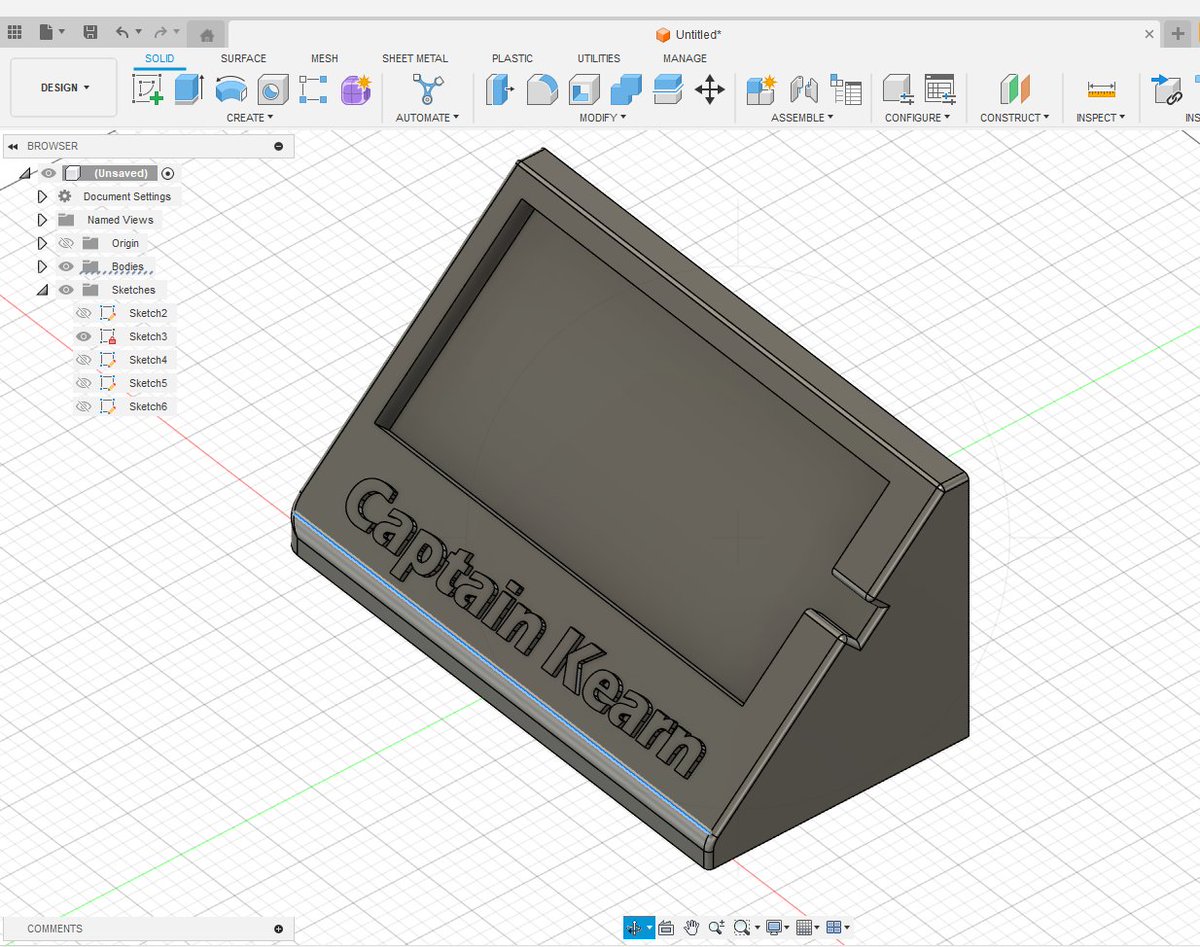Select the Create Sketch tool

(148, 90)
